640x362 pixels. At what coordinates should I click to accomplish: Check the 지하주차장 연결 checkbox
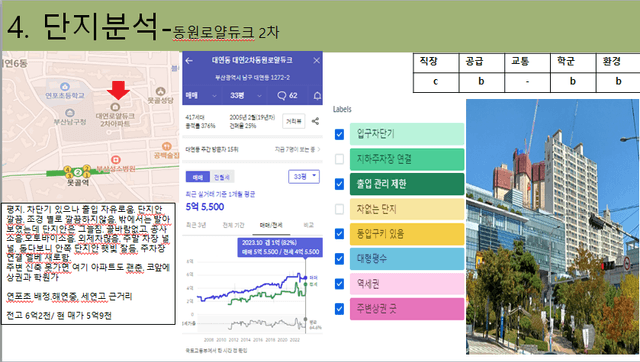coord(339,159)
